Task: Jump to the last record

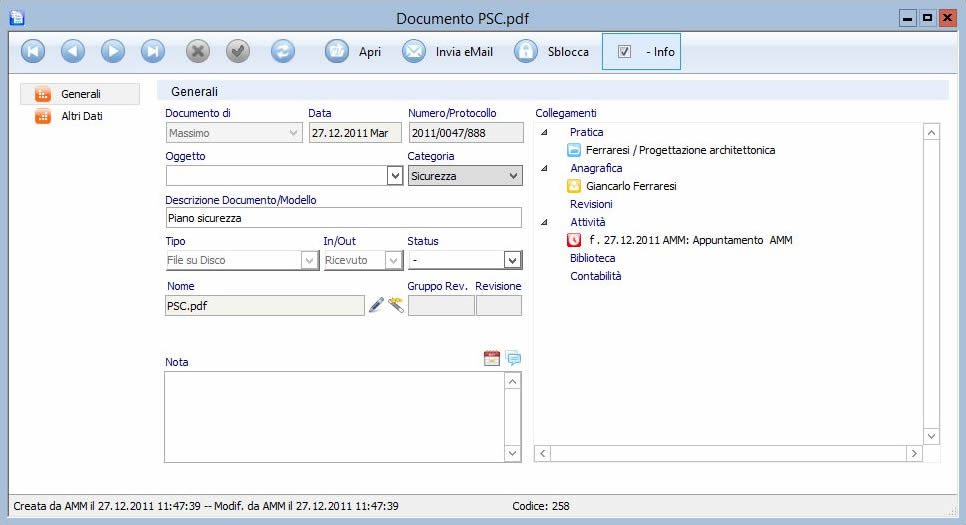Action: [x=153, y=51]
